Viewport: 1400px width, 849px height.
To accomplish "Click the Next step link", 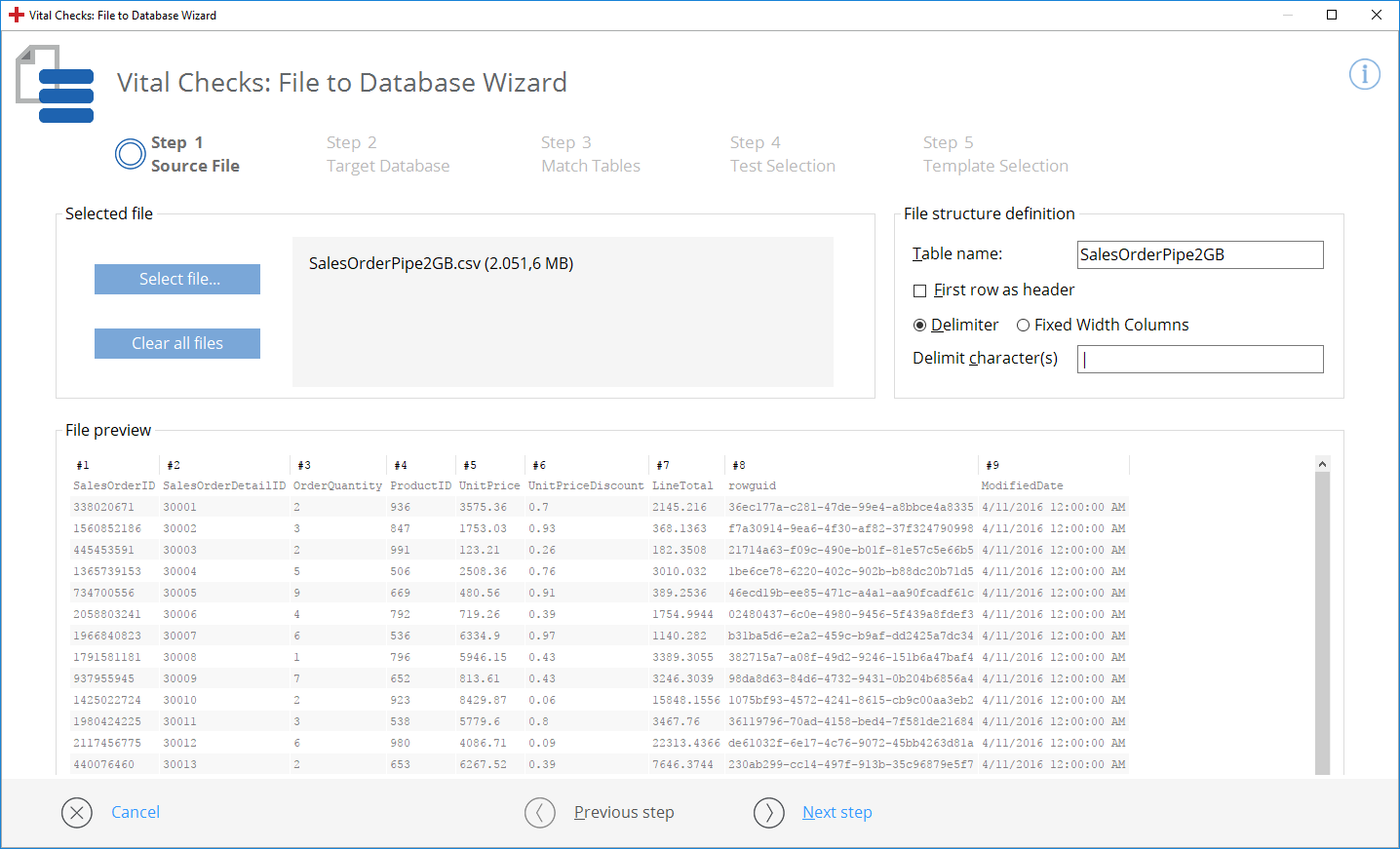I will click(836, 812).
